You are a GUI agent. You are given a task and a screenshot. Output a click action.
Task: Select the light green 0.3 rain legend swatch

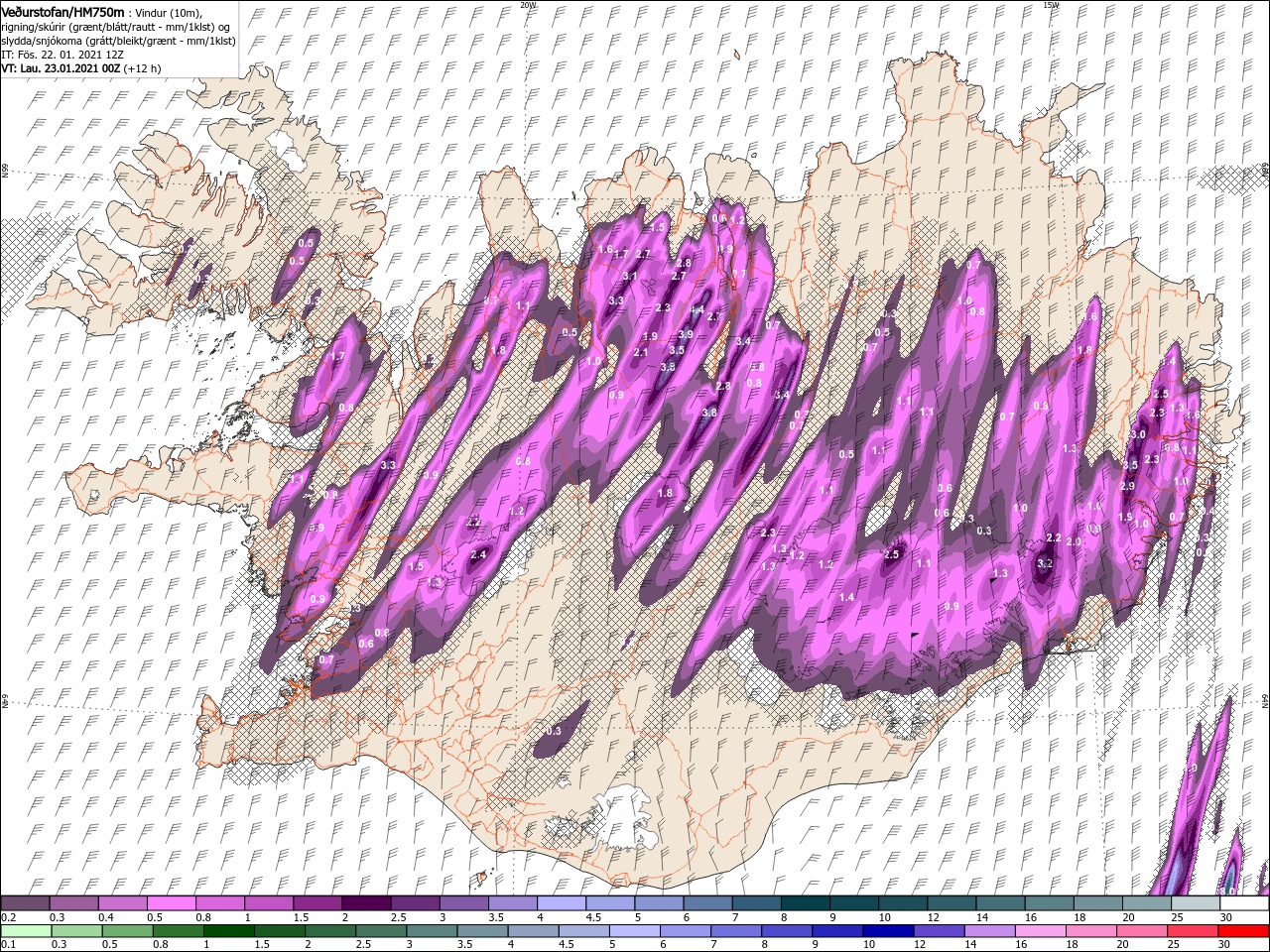click(75, 931)
